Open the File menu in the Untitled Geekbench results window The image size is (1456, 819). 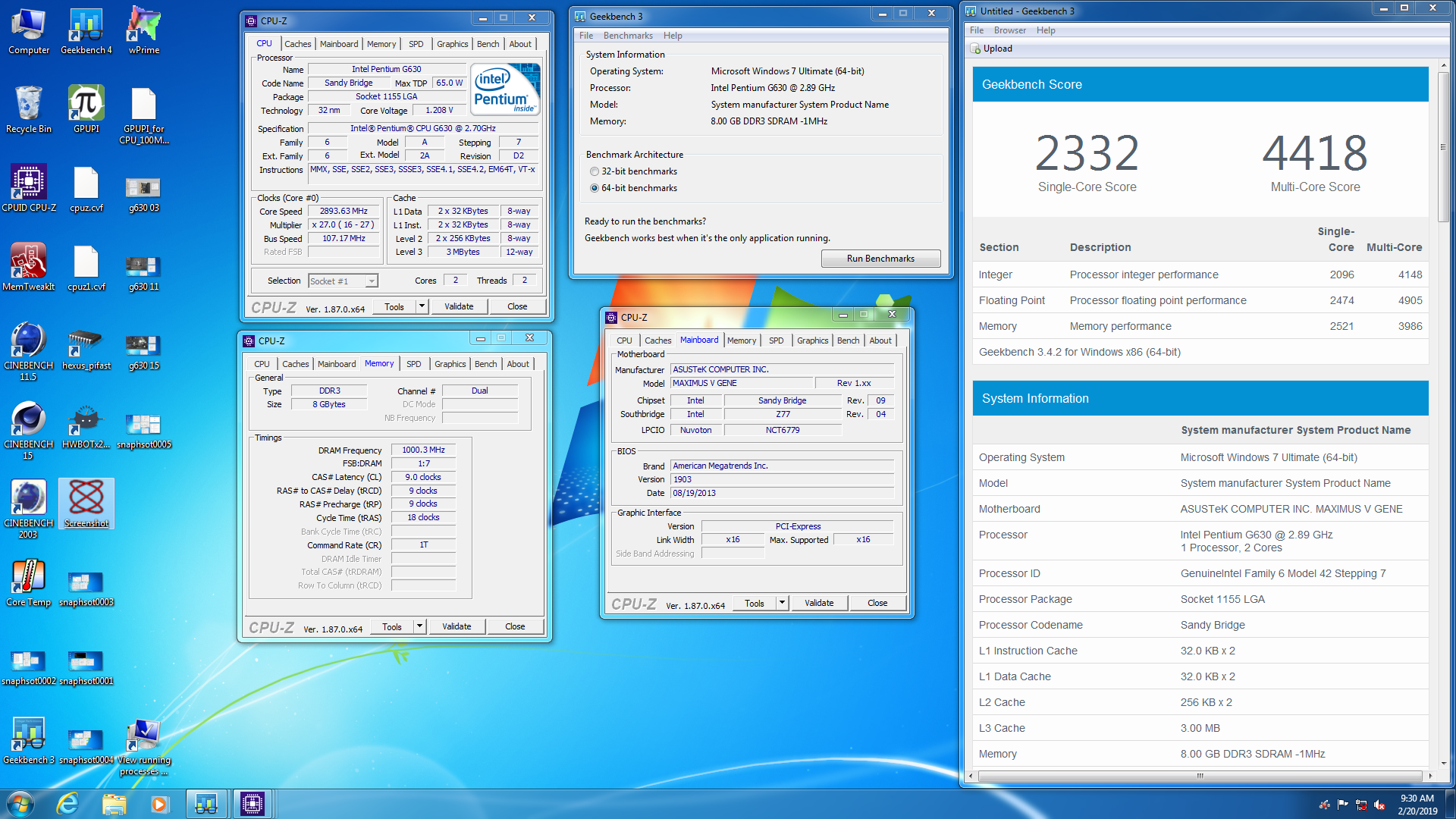point(977,30)
